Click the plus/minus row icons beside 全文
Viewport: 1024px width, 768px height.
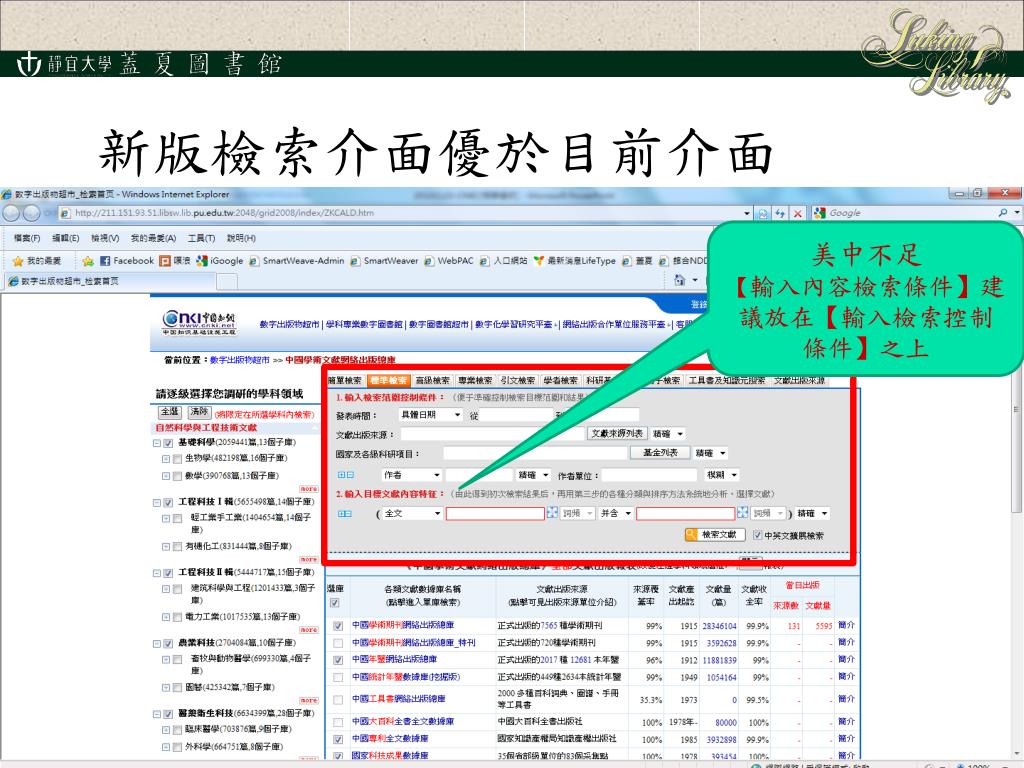[345, 514]
